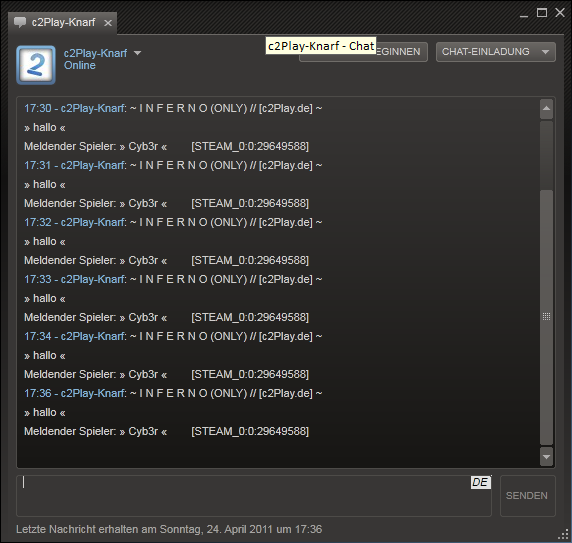Image resolution: width=572 pixels, height=543 pixels.
Task: Click the 17:36 message header line
Action: (173, 393)
